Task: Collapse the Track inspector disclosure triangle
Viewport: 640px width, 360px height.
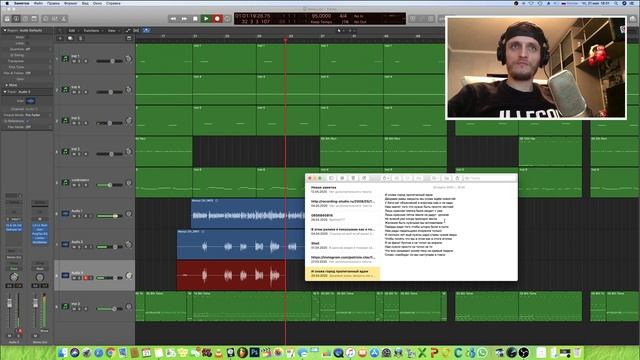Action: pyautogui.click(x=5, y=92)
